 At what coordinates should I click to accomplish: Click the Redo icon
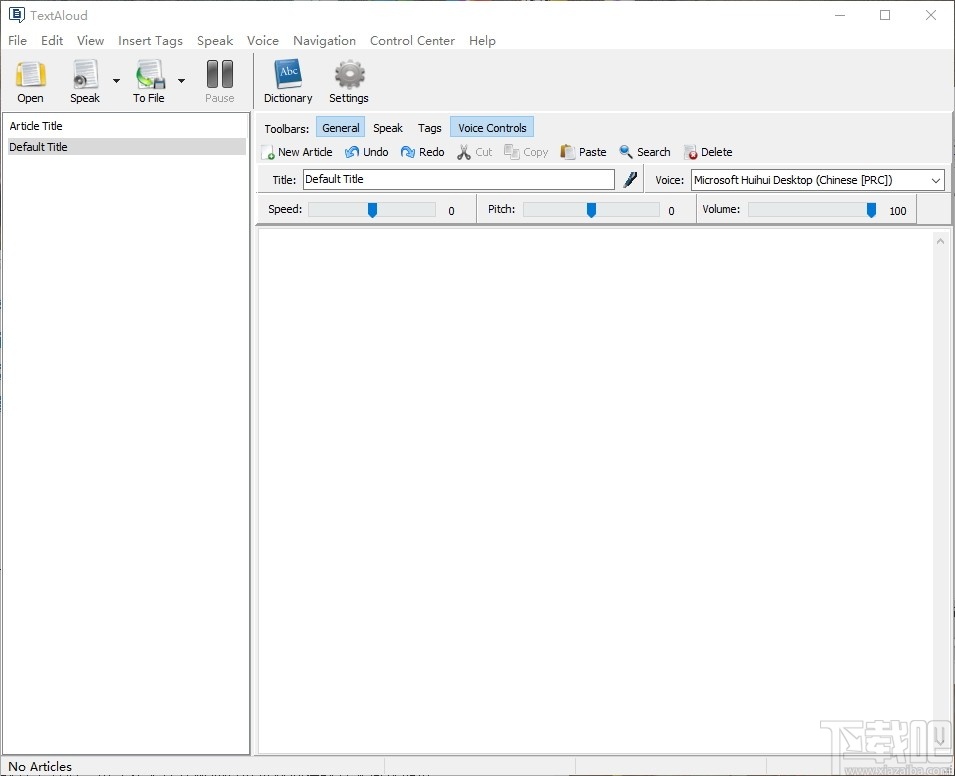pyautogui.click(x=422, y=151)
